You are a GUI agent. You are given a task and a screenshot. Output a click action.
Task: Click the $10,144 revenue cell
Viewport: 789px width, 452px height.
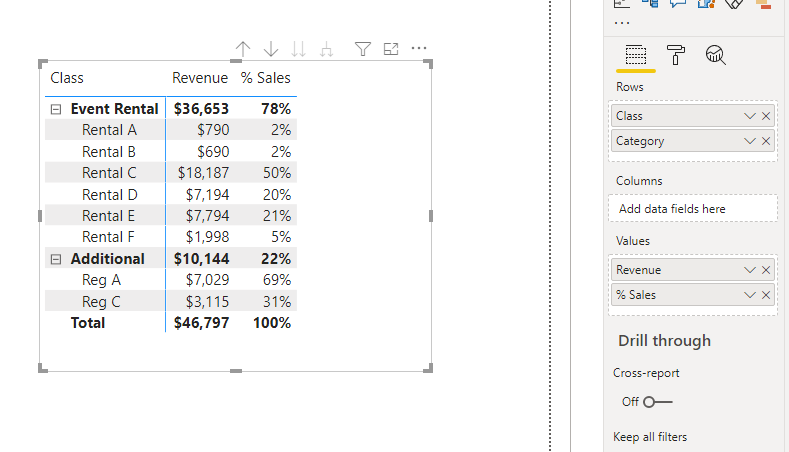point(201,259)
